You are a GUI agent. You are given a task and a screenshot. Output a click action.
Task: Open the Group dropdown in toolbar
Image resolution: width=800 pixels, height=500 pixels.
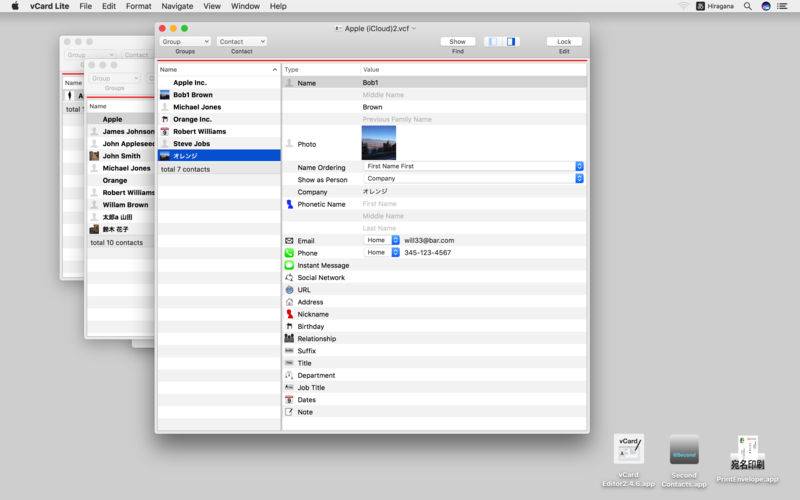[185, 41]
